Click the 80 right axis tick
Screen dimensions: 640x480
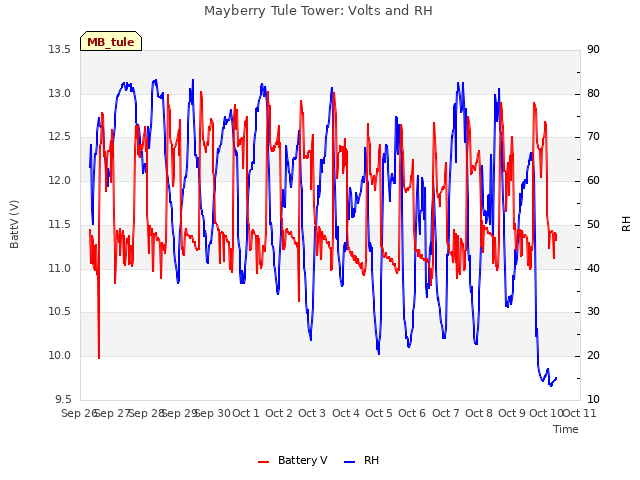tap(593, 93)
